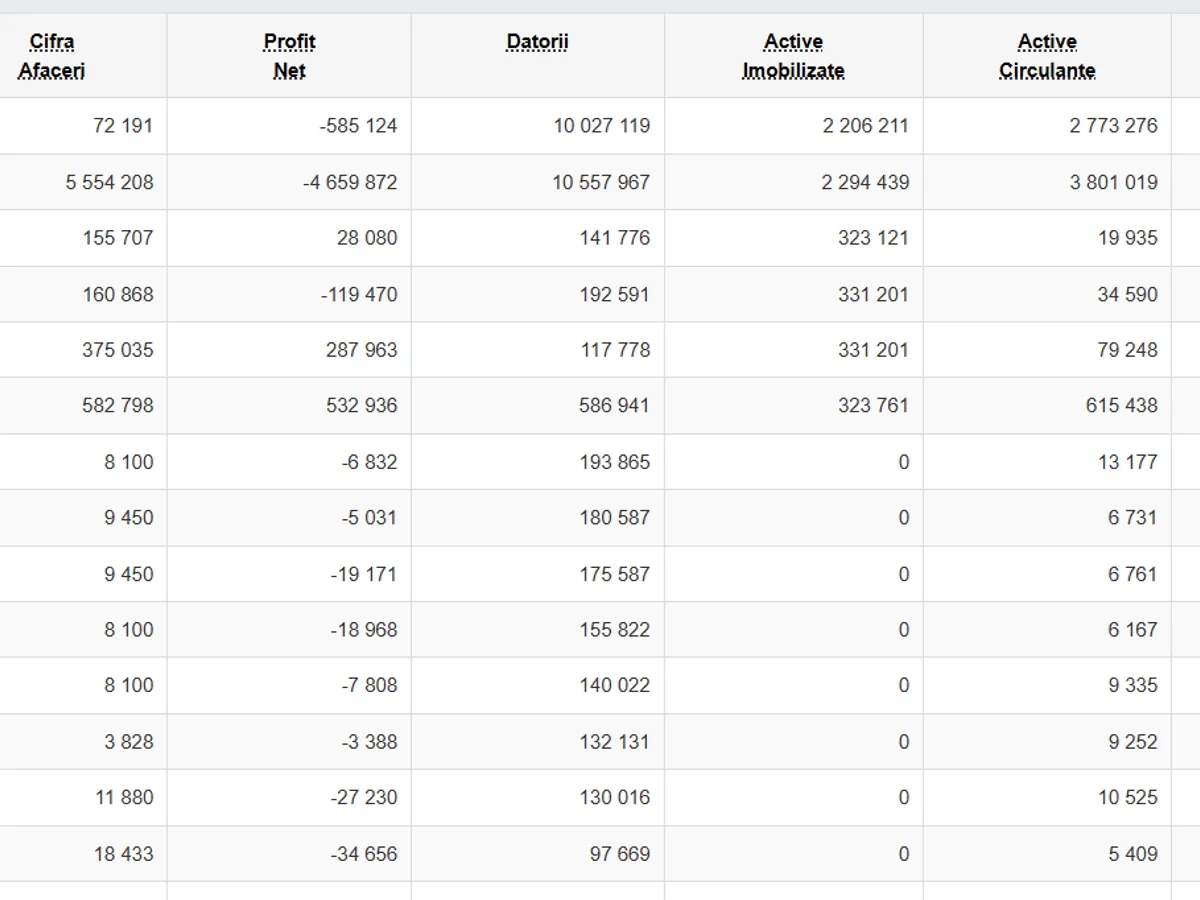The height and width of the screenshot is (900, 1200).
Task: Click the 72 191 Cifra Afaceri cell
Action: pyautogui.click(x=122, y=126)
